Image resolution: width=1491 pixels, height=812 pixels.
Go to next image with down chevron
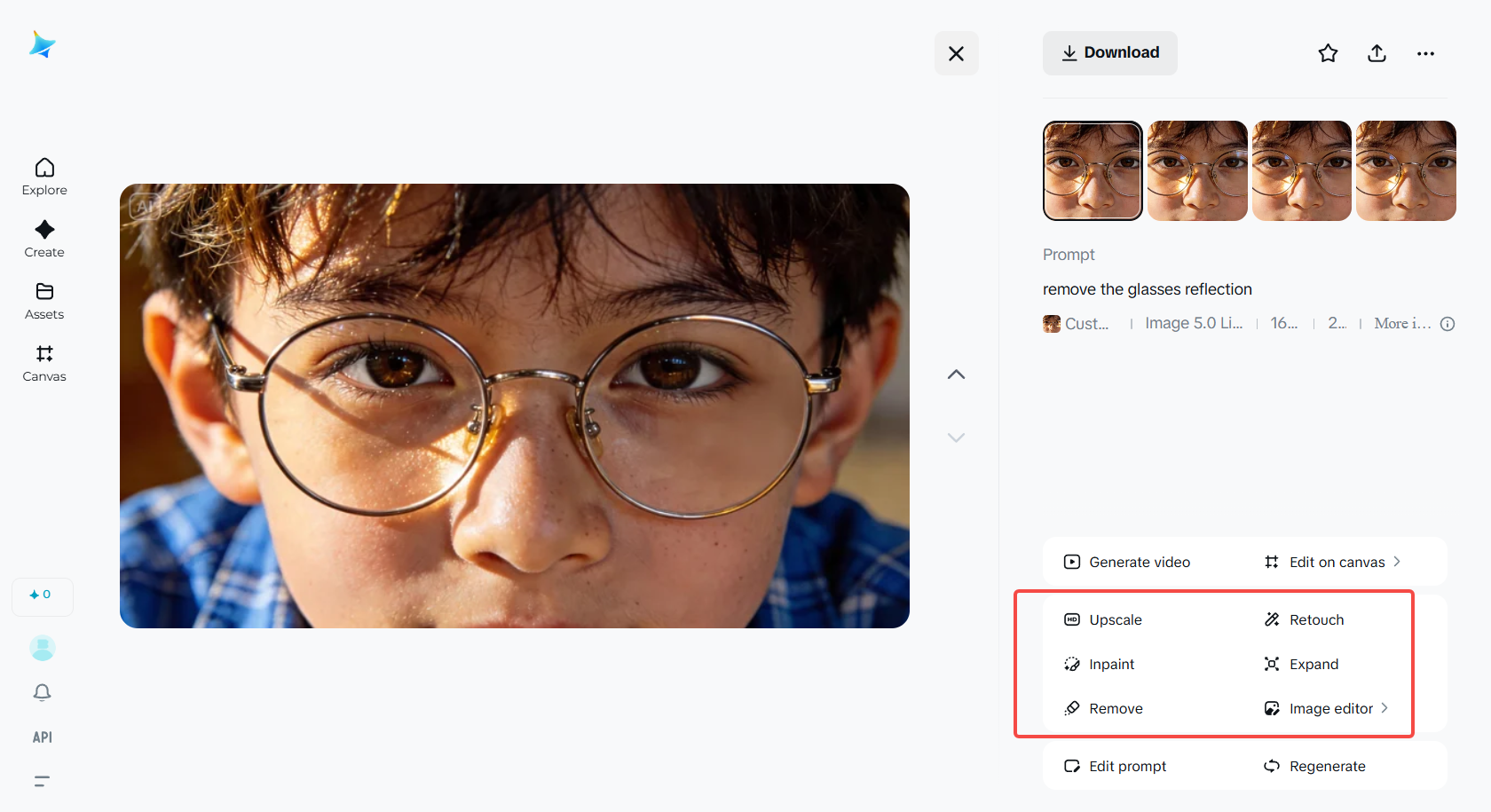coord(956,438)
